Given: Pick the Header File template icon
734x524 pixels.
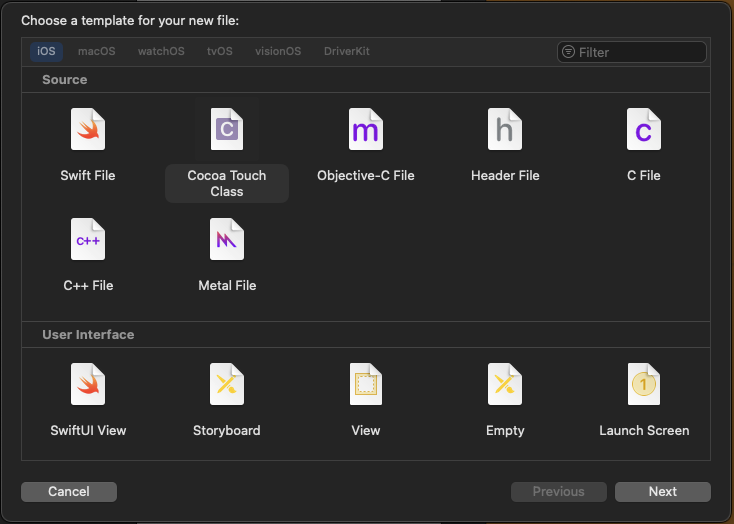Looking at the screenshot, I should coord(505,129).
